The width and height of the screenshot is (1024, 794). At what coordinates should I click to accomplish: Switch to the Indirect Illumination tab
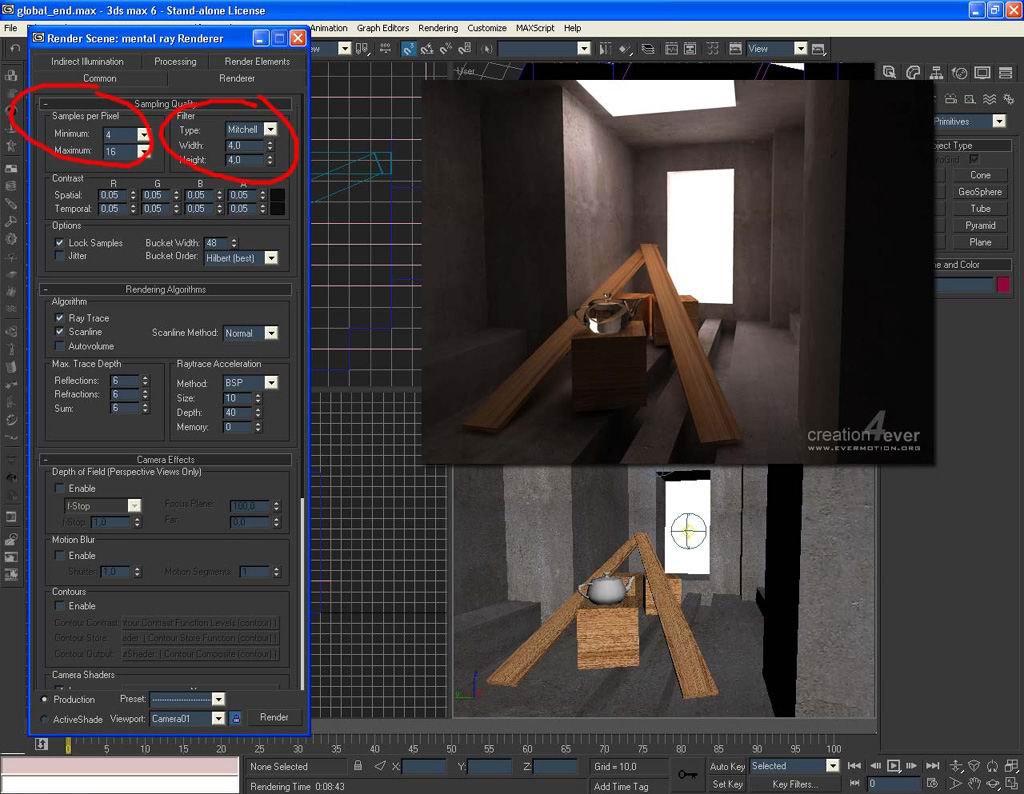[88, 61]
